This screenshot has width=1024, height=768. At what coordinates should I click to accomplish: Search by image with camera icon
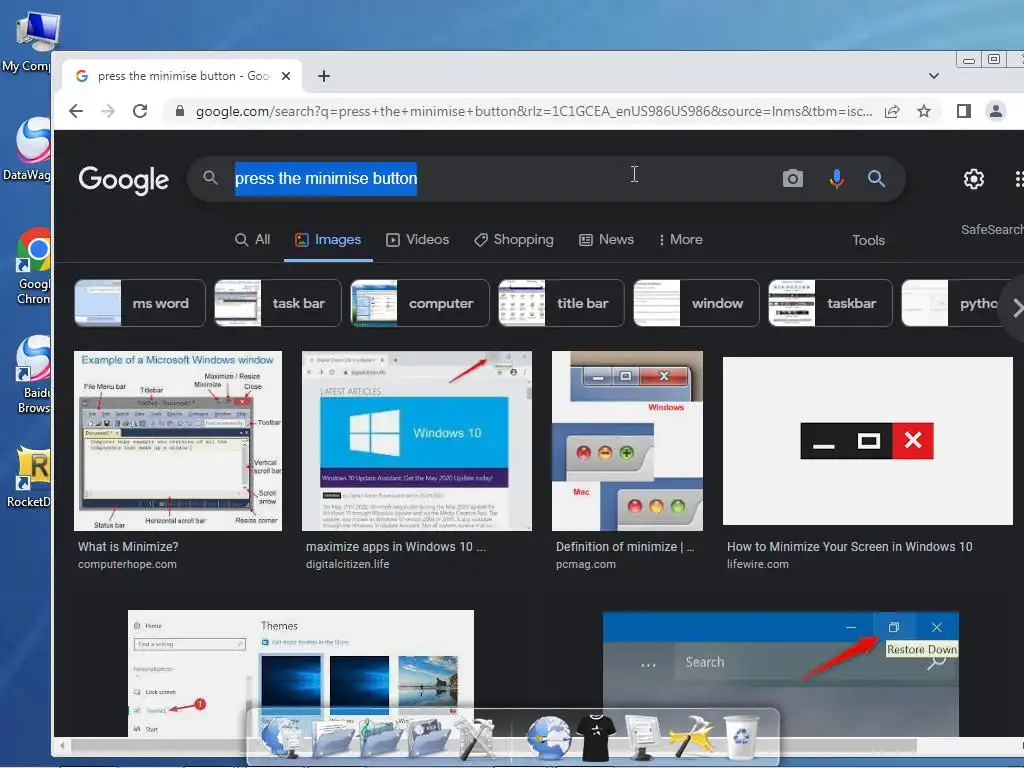click(x=793, y=178)
